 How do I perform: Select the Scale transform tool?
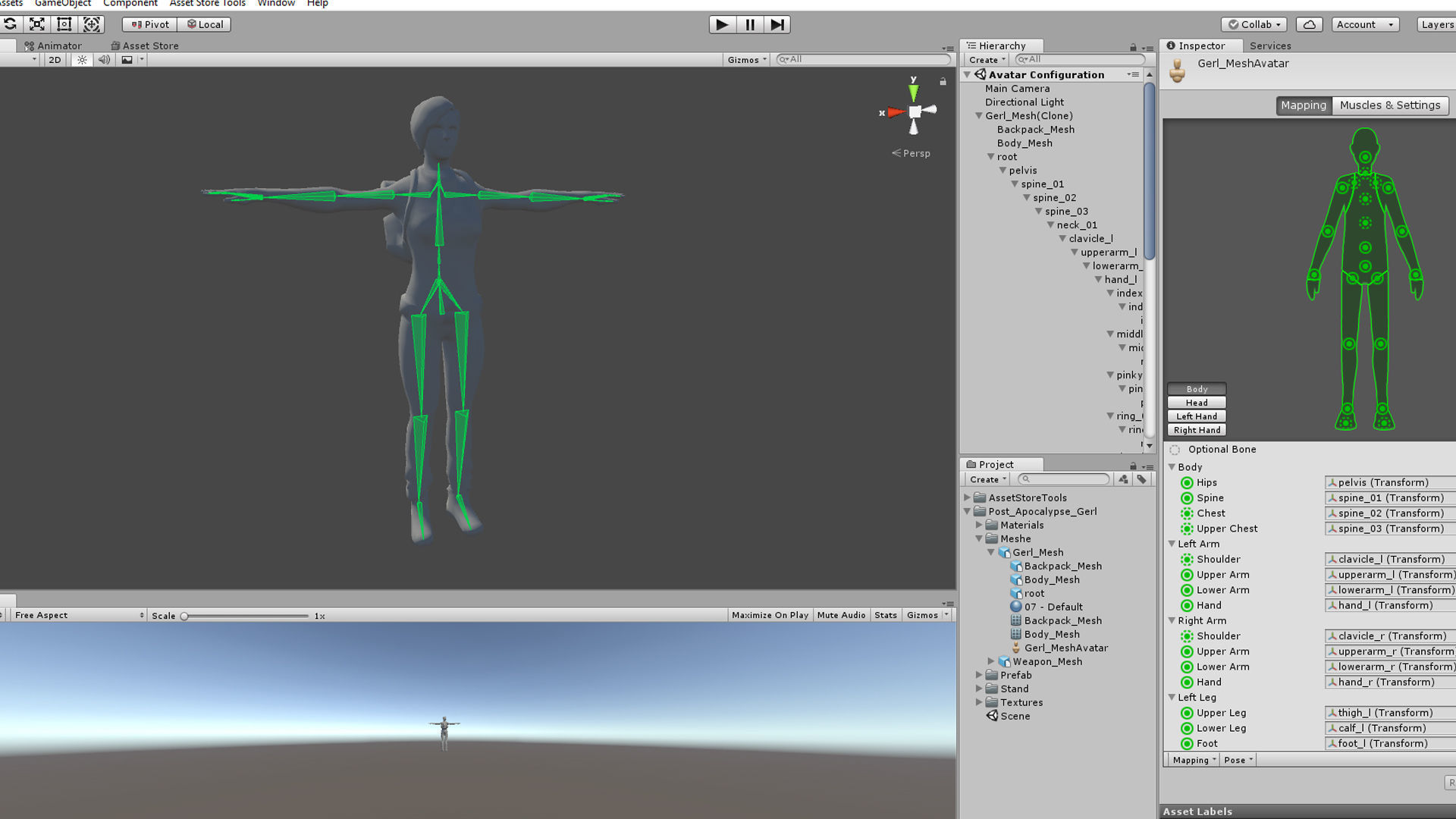coord(37,24)
